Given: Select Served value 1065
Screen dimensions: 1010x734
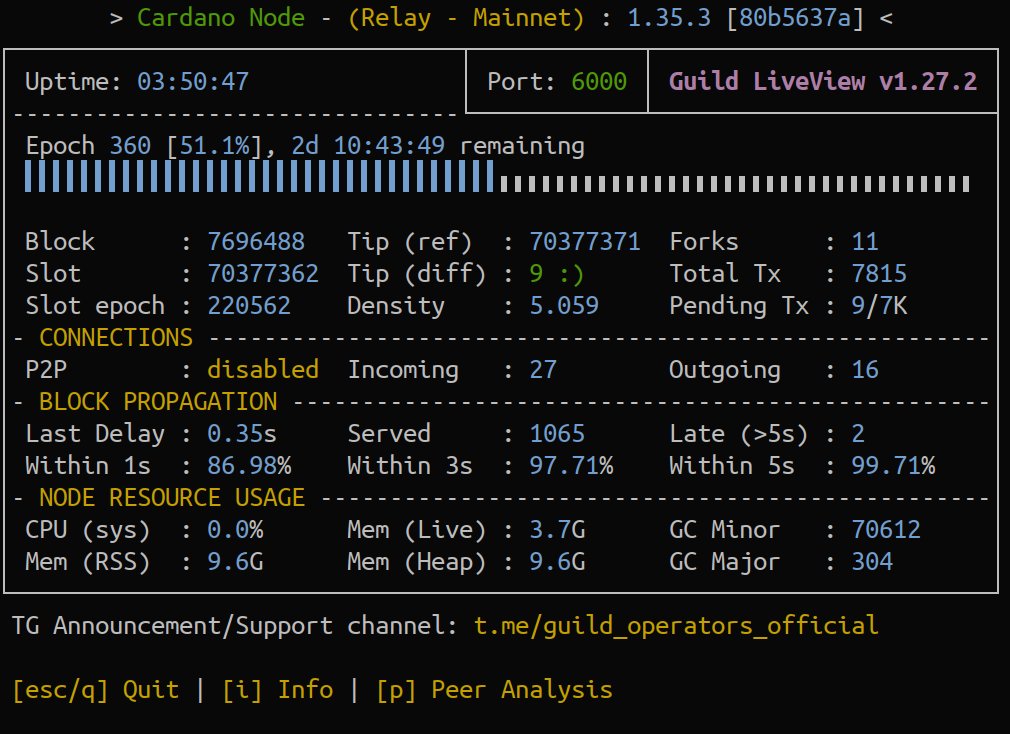Looking at the screenshot, I should tap(557, 434).
